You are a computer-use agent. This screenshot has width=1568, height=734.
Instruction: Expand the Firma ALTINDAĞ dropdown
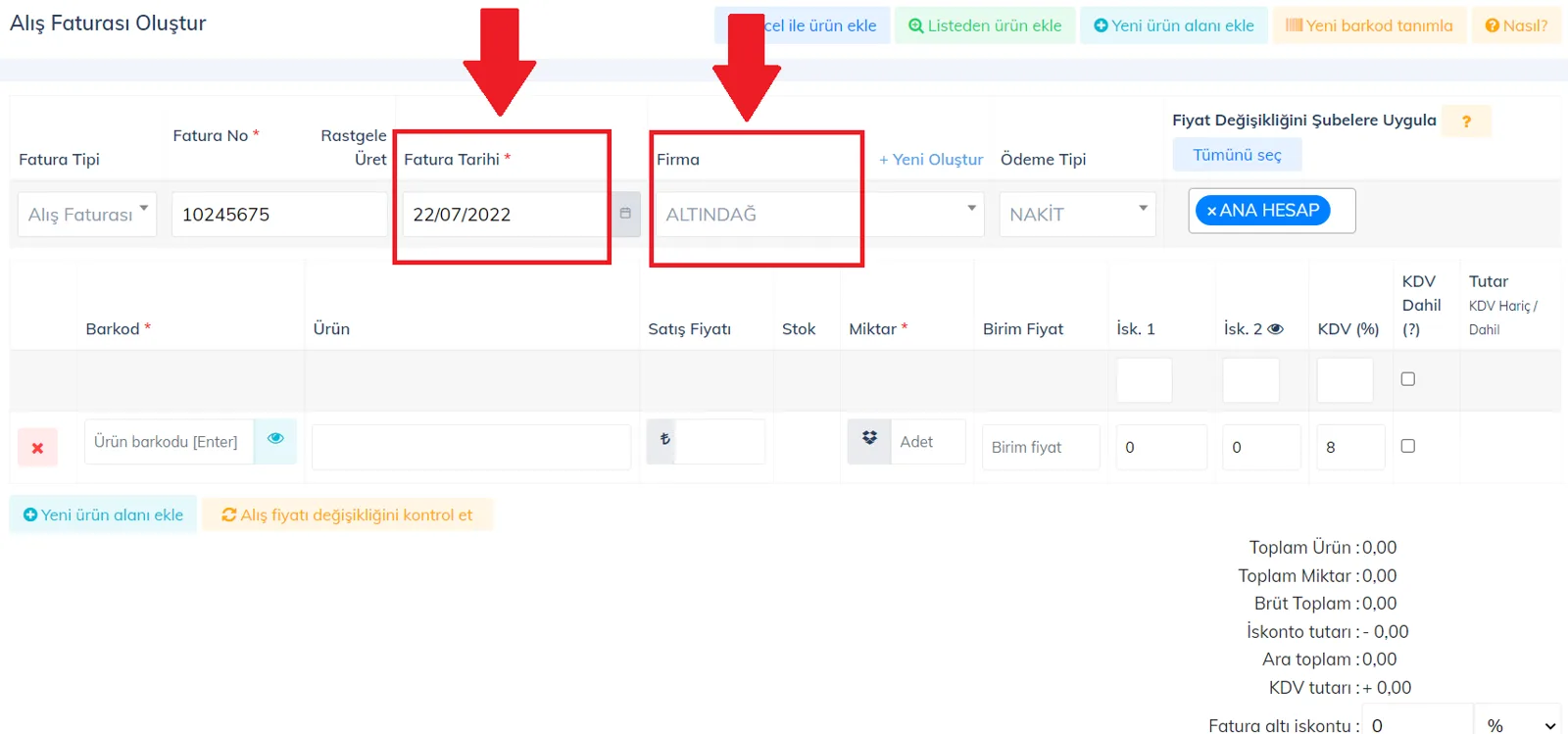819,214
